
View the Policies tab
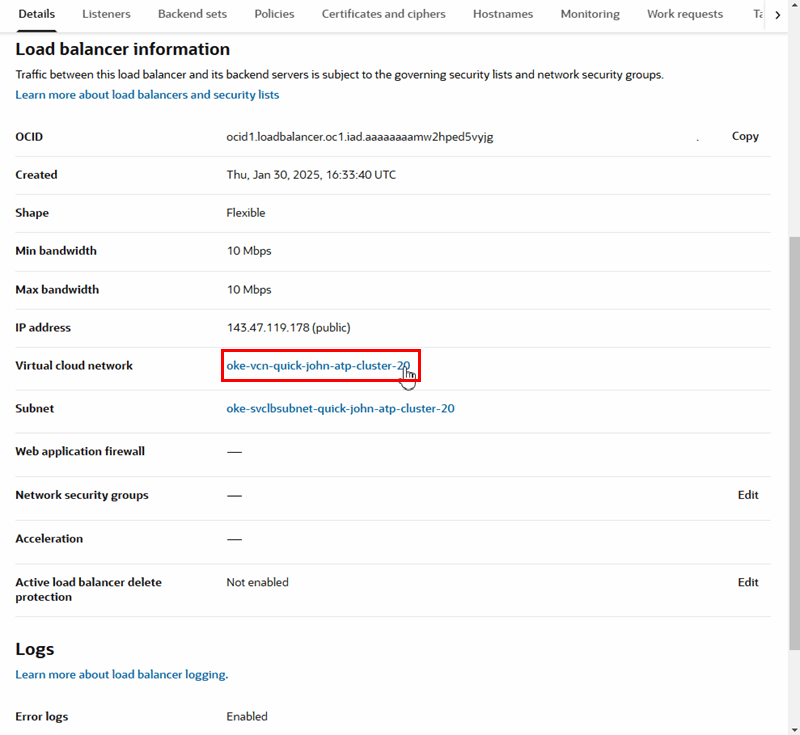point(274,14)
